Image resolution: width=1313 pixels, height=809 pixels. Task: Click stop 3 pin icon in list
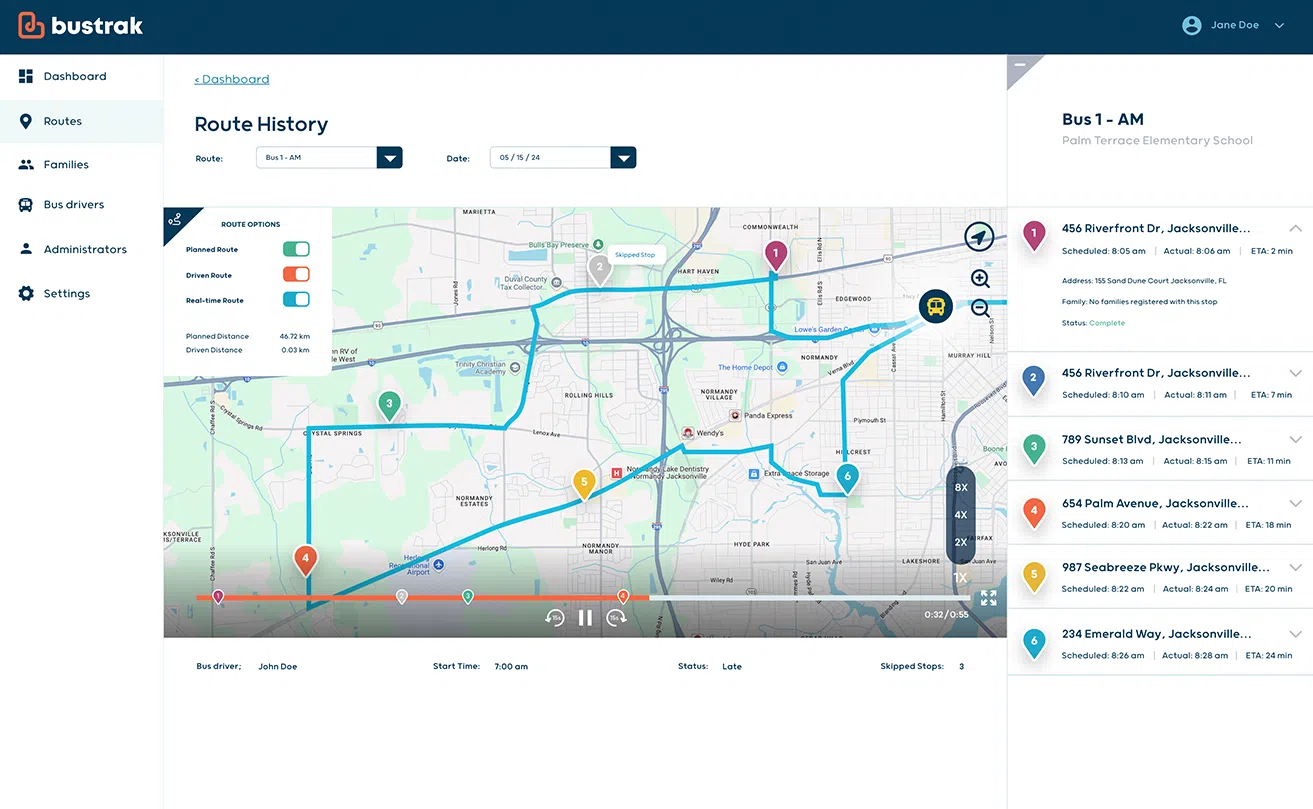(x=1034, y=448)
